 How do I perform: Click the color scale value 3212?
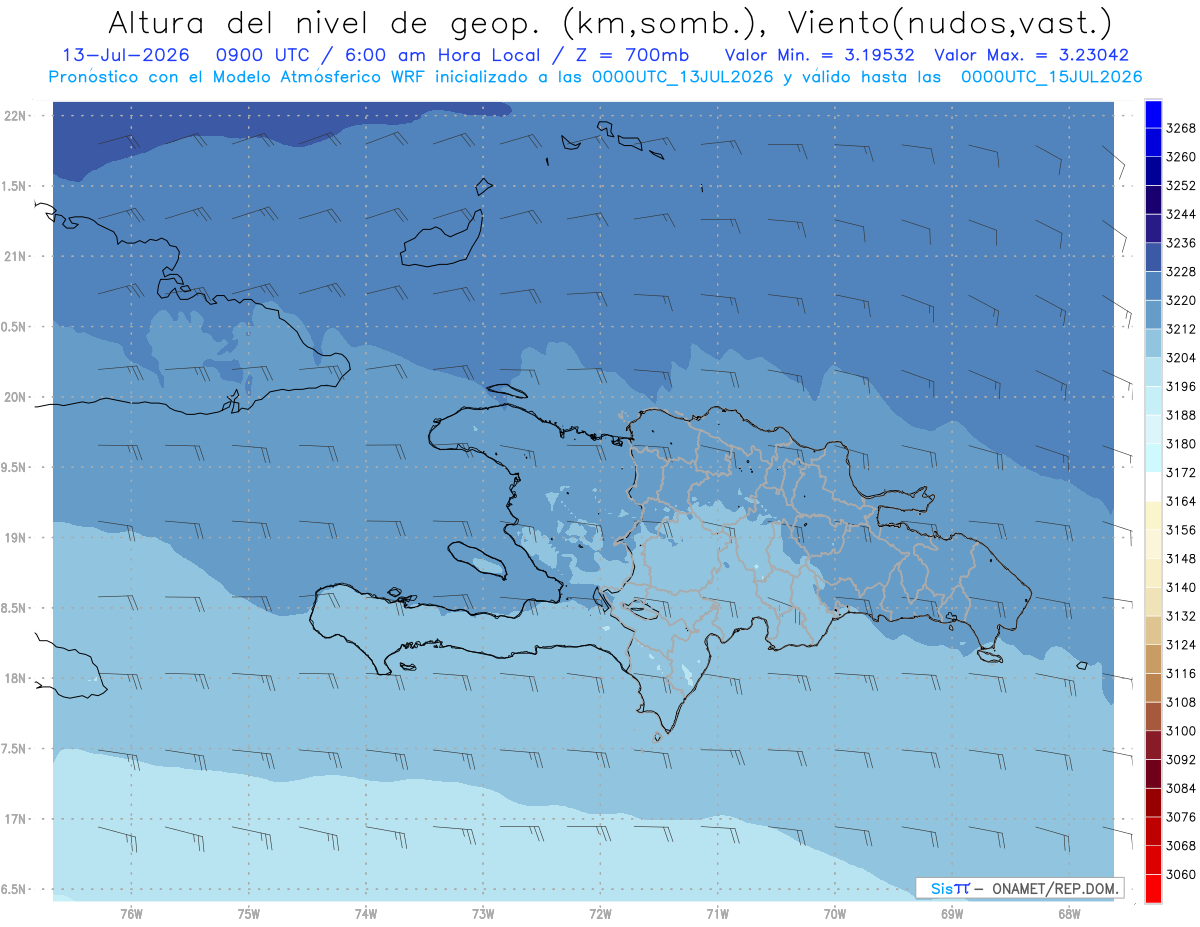coord(1180,329)
